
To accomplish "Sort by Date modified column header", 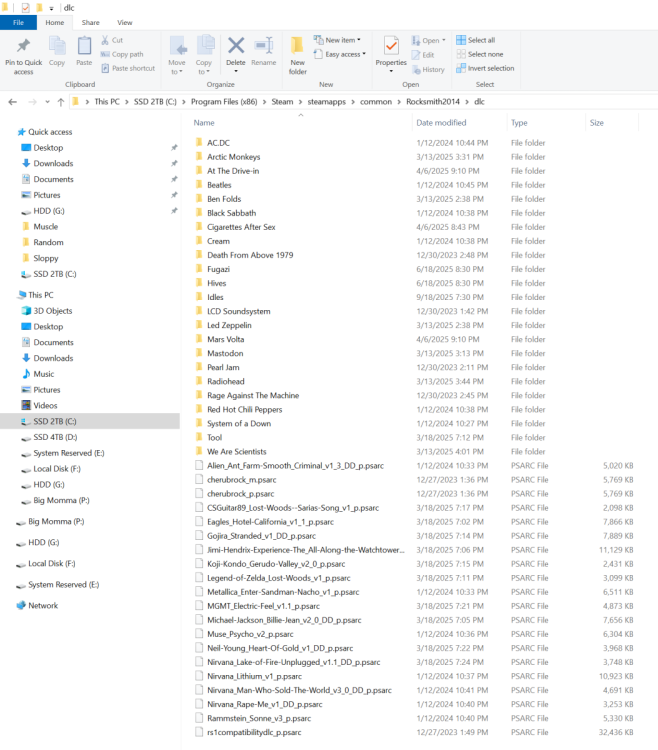I will point(459,123).
